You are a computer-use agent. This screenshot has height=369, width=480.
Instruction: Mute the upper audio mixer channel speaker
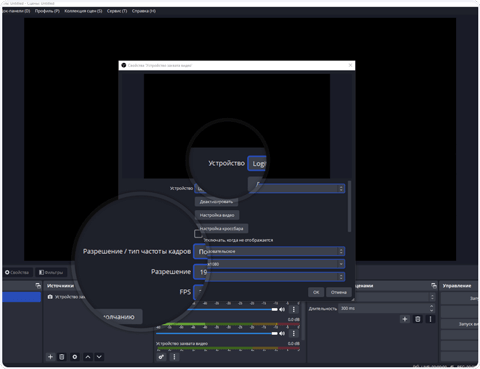coord(282,309)
